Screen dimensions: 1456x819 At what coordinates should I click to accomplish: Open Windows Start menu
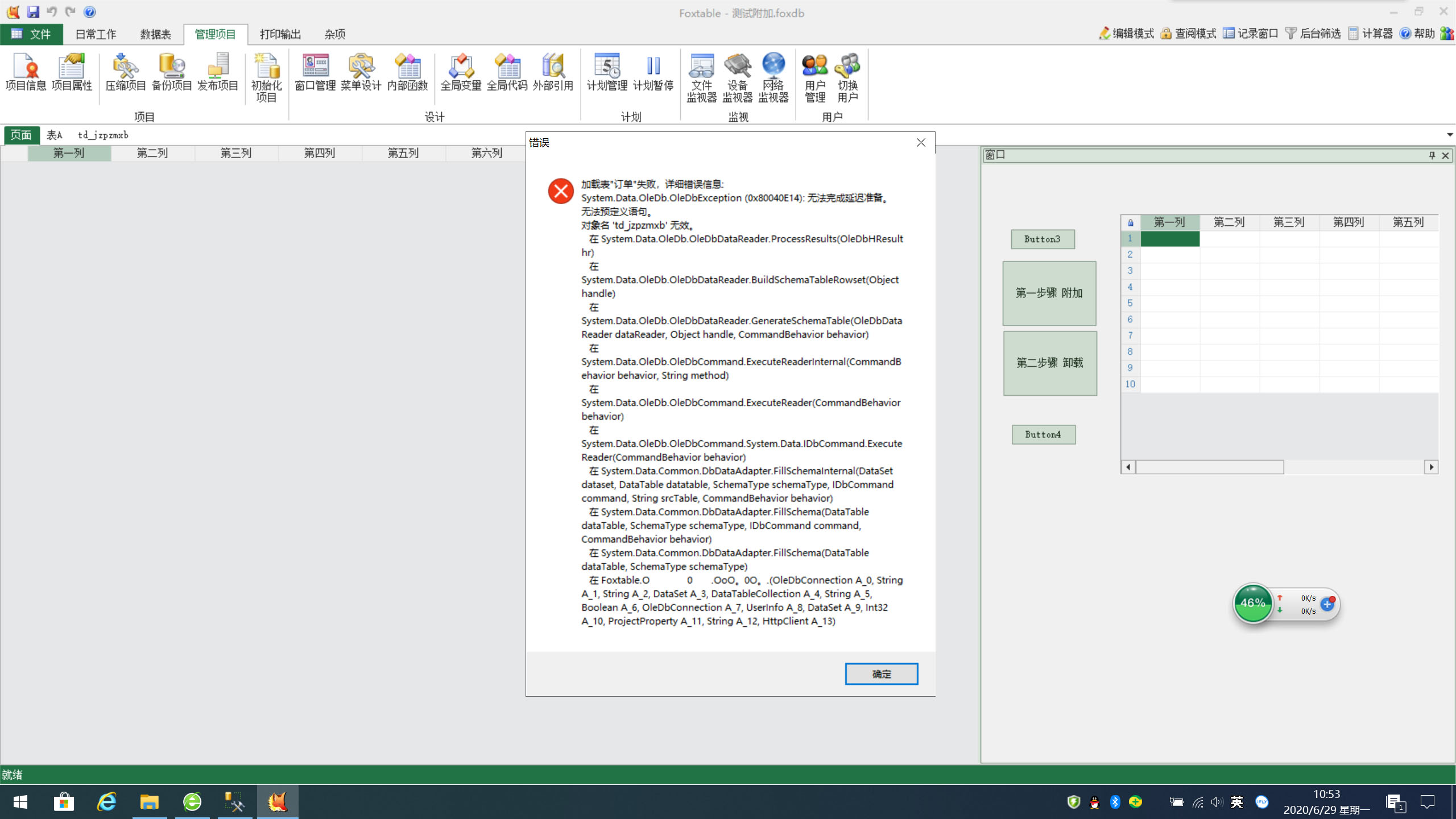[20, 802]
